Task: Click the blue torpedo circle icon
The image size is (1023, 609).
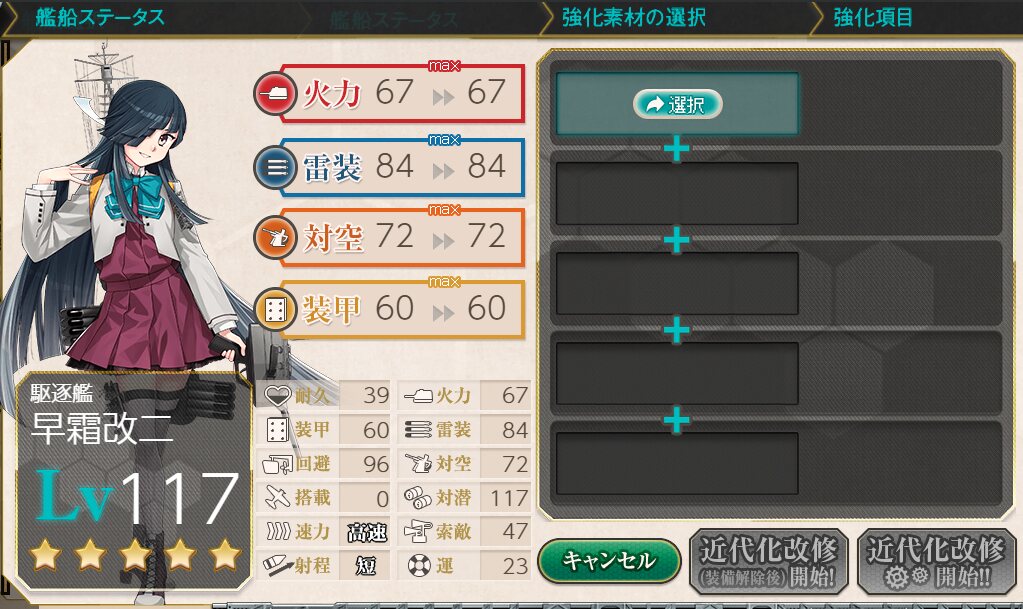Action: 274,168
